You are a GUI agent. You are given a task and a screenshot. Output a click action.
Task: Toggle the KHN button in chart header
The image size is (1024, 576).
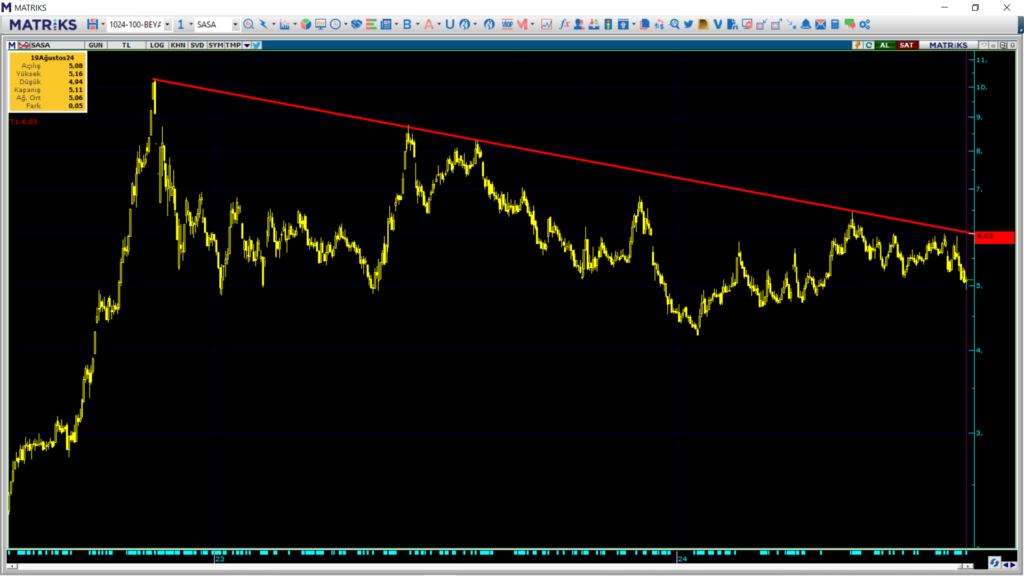click(x=178, y=45)
